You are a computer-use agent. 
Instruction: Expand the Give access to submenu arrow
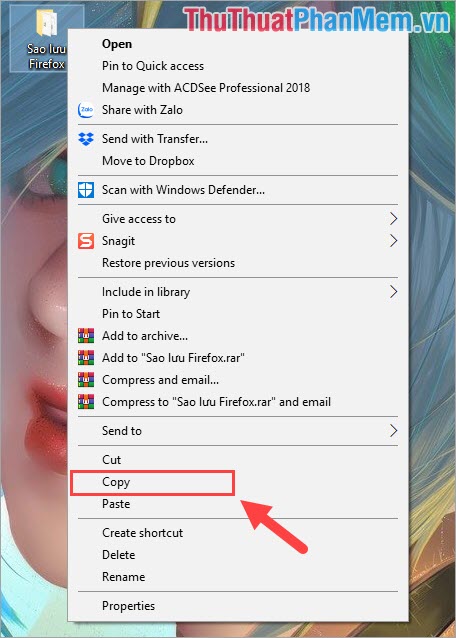(x=393, y=219)
